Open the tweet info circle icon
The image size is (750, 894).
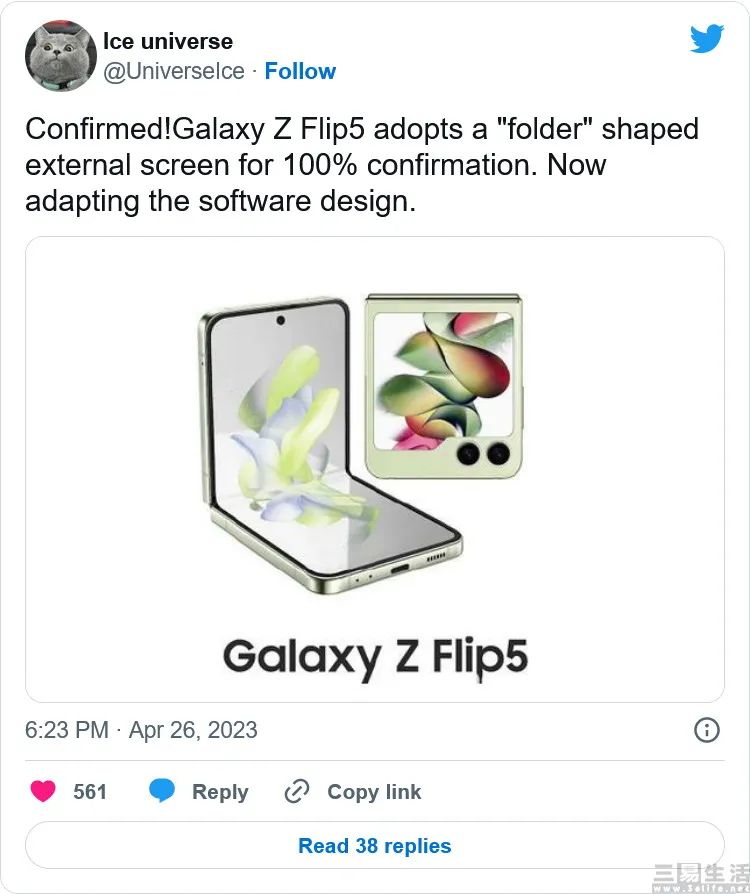[x=706, y=730]
